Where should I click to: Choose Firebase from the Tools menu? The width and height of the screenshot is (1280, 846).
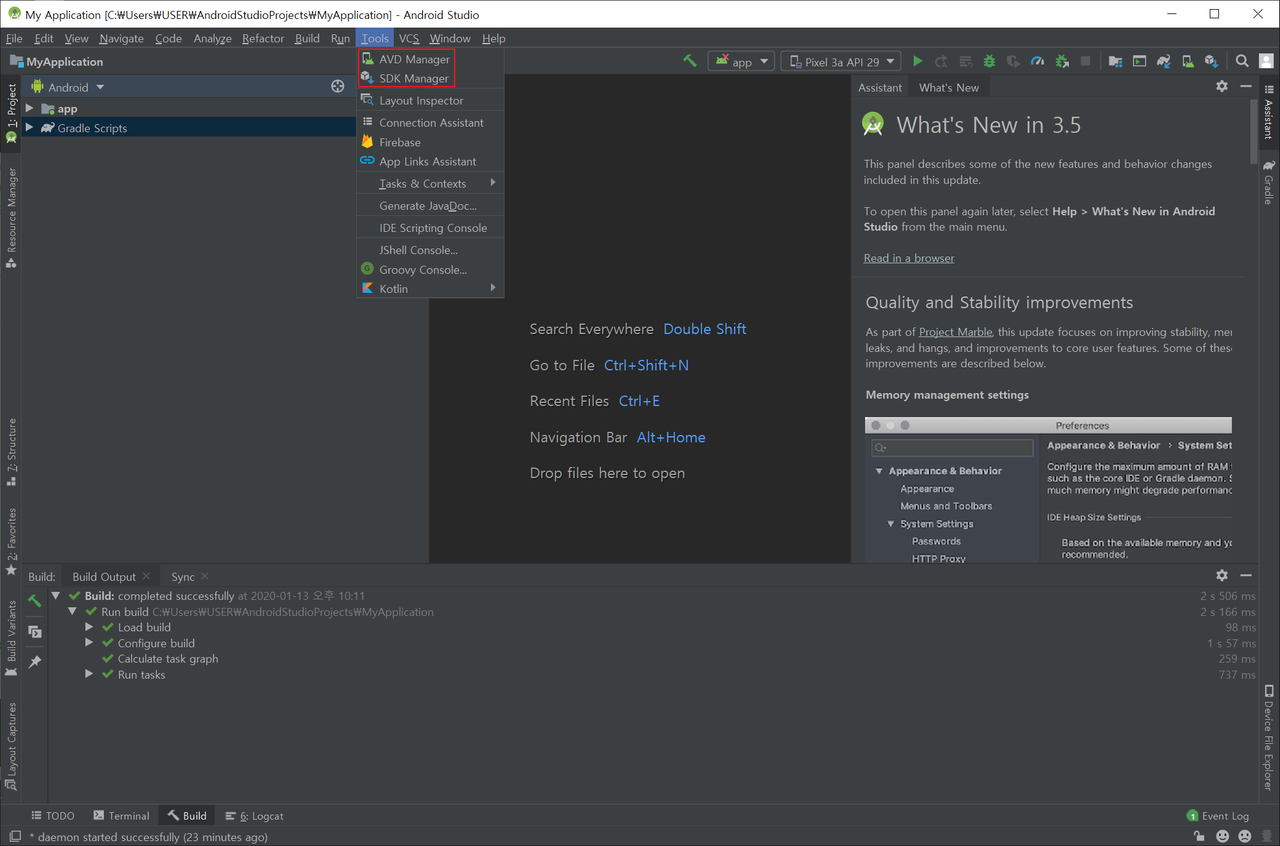430,142
